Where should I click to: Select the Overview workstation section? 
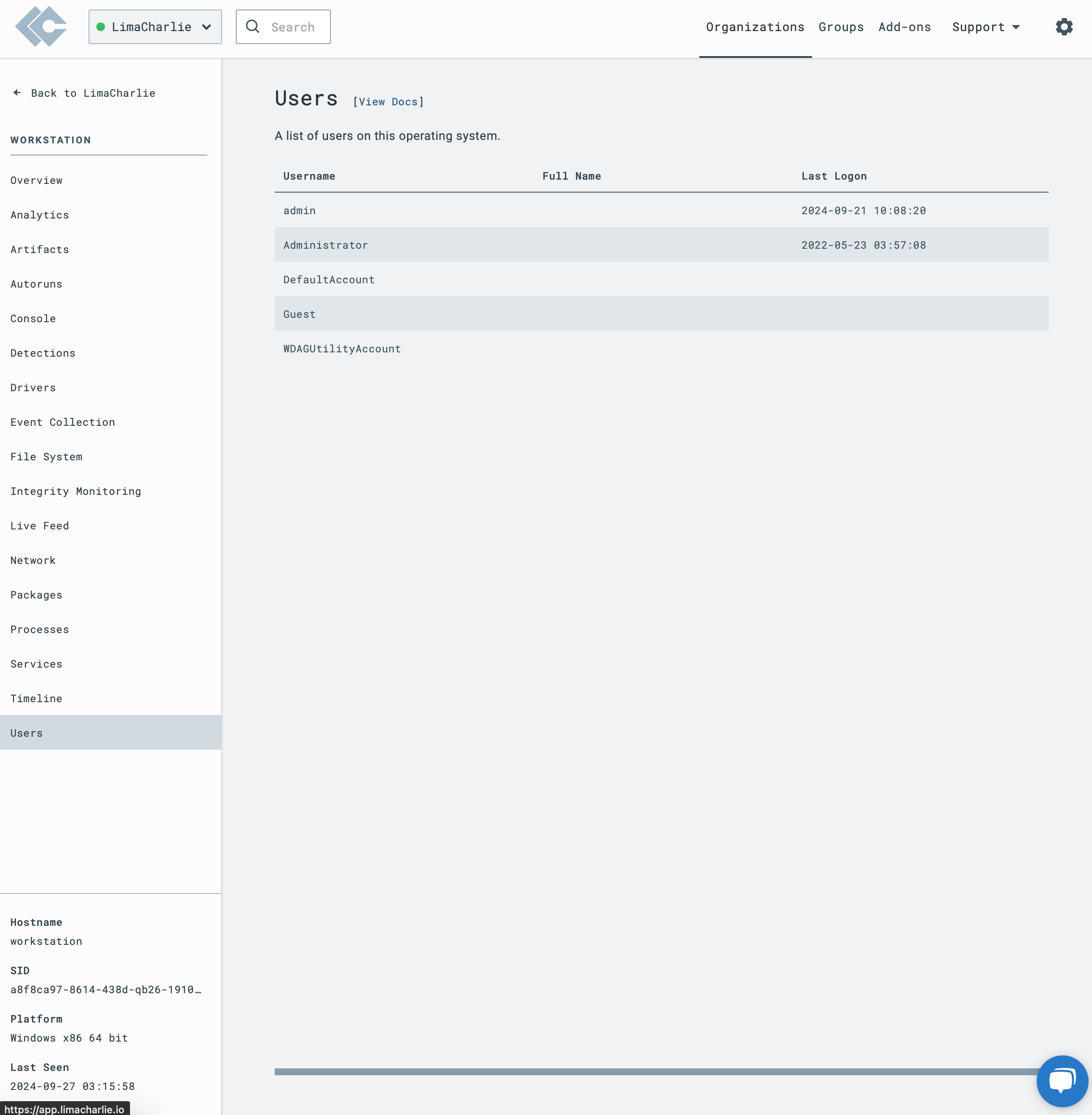click(x=36, y=180)
